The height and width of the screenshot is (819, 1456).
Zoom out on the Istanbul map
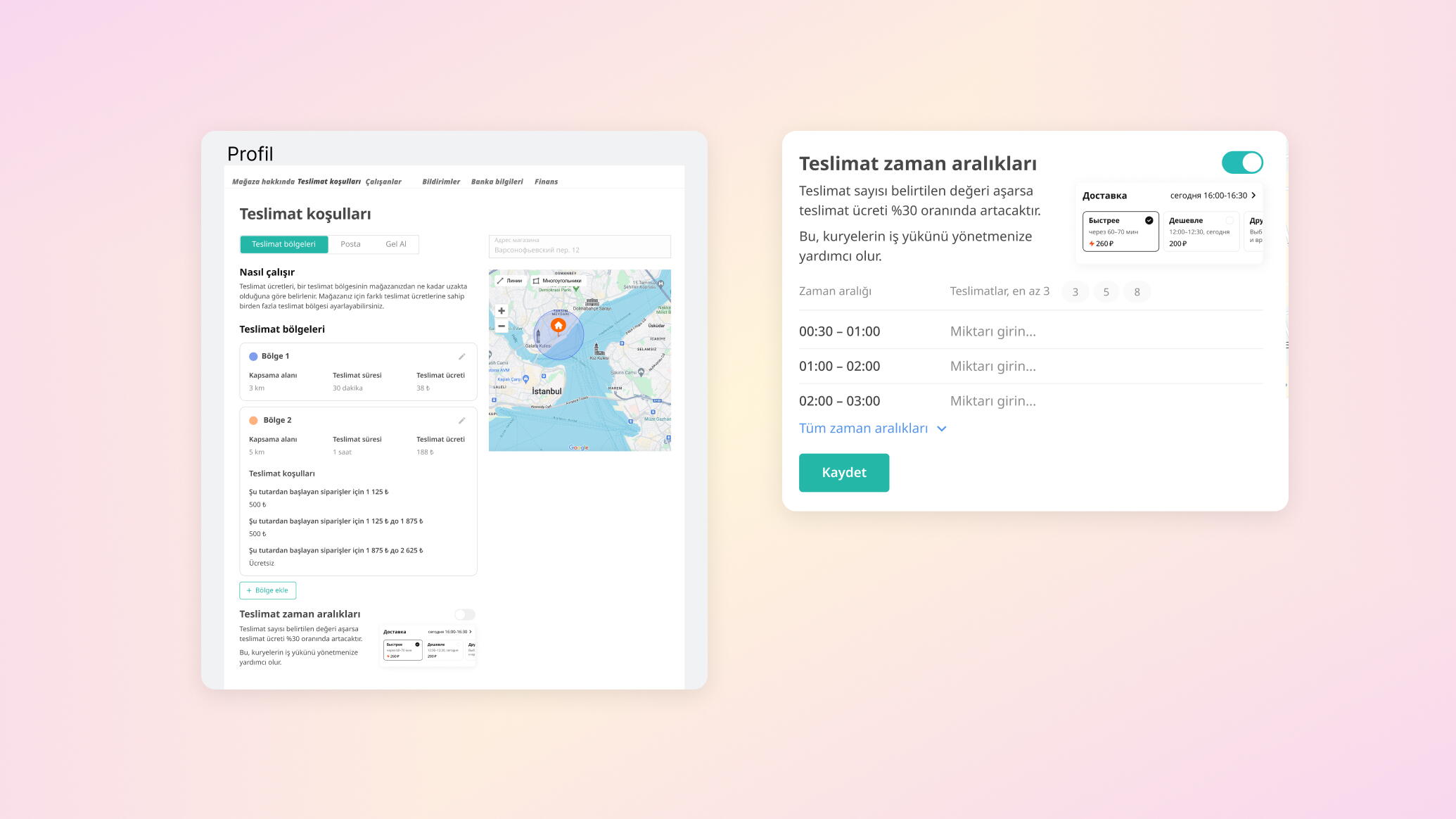(x=502, y=326)
